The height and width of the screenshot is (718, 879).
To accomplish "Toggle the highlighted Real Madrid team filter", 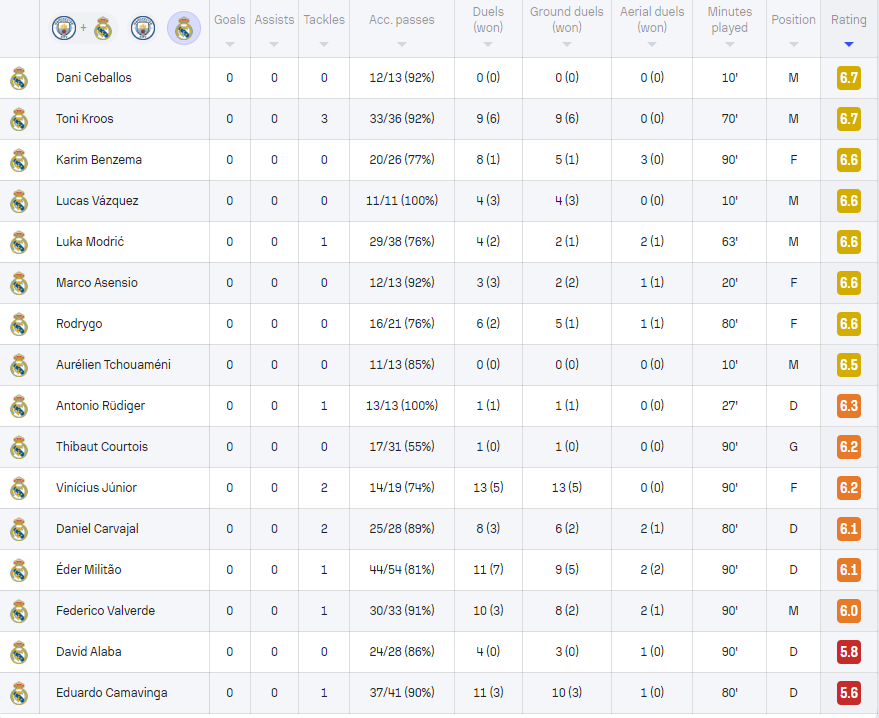I will click(184, 28).
